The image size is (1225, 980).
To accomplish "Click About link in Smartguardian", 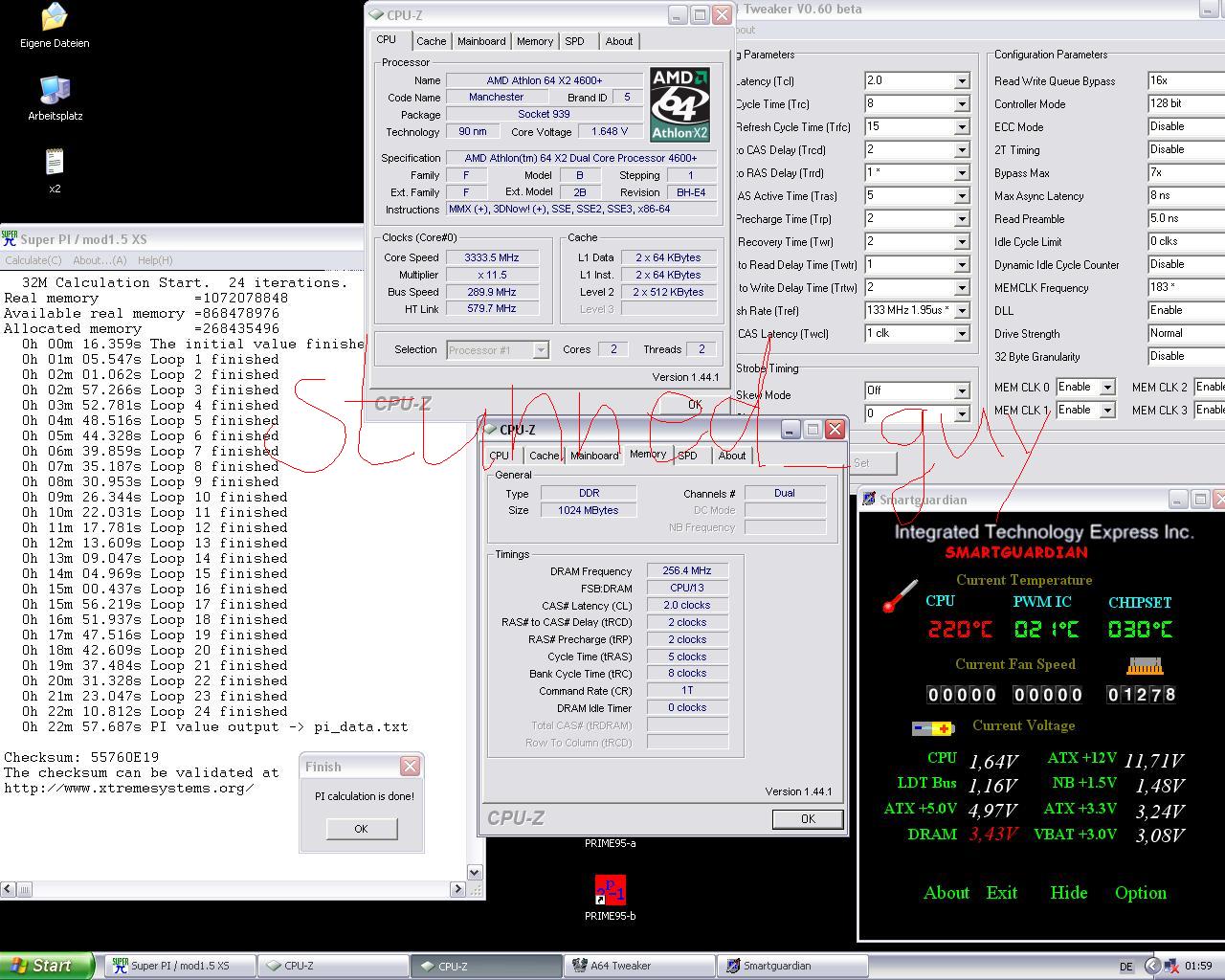I will point(947,893).
